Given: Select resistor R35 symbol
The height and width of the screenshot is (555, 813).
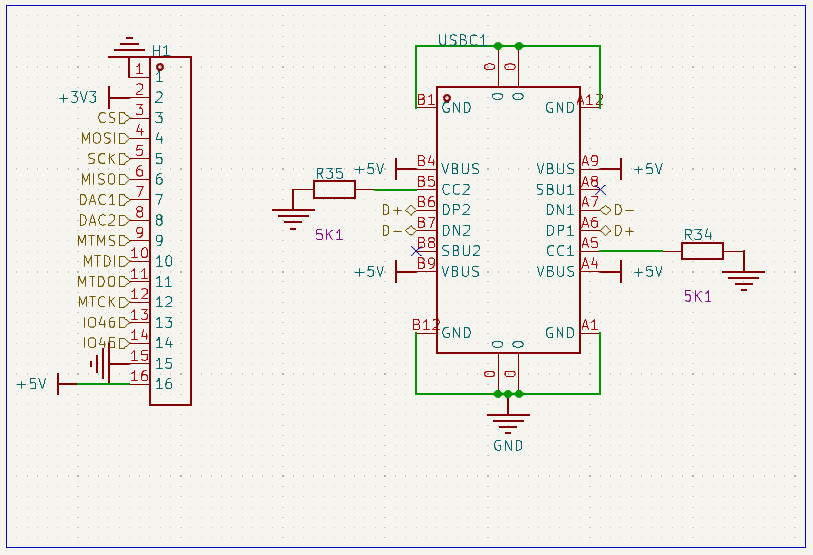Looking at the screenshot, I should 334,189.
